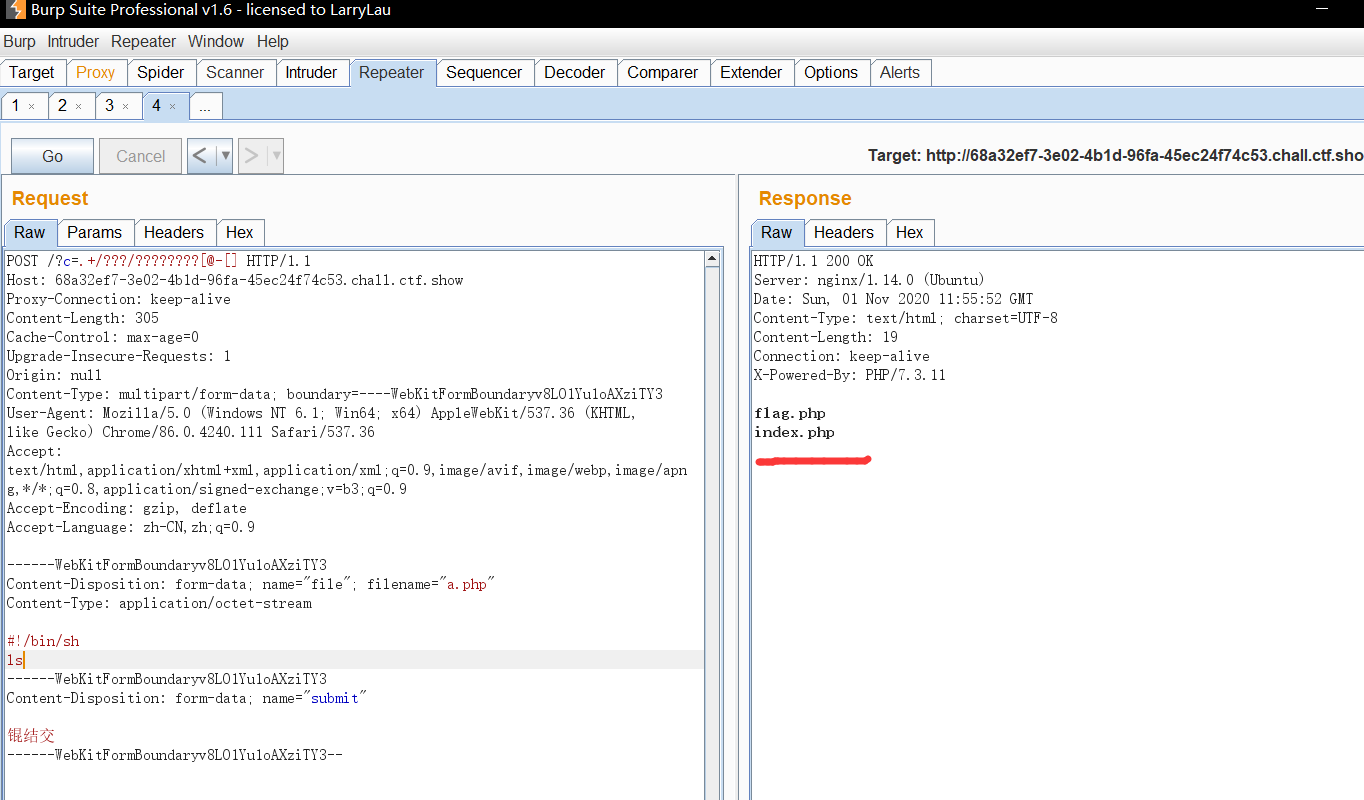Click the #!/bin/sh payload line
This screenshot has height=800, width=1364.
point(43,641)
